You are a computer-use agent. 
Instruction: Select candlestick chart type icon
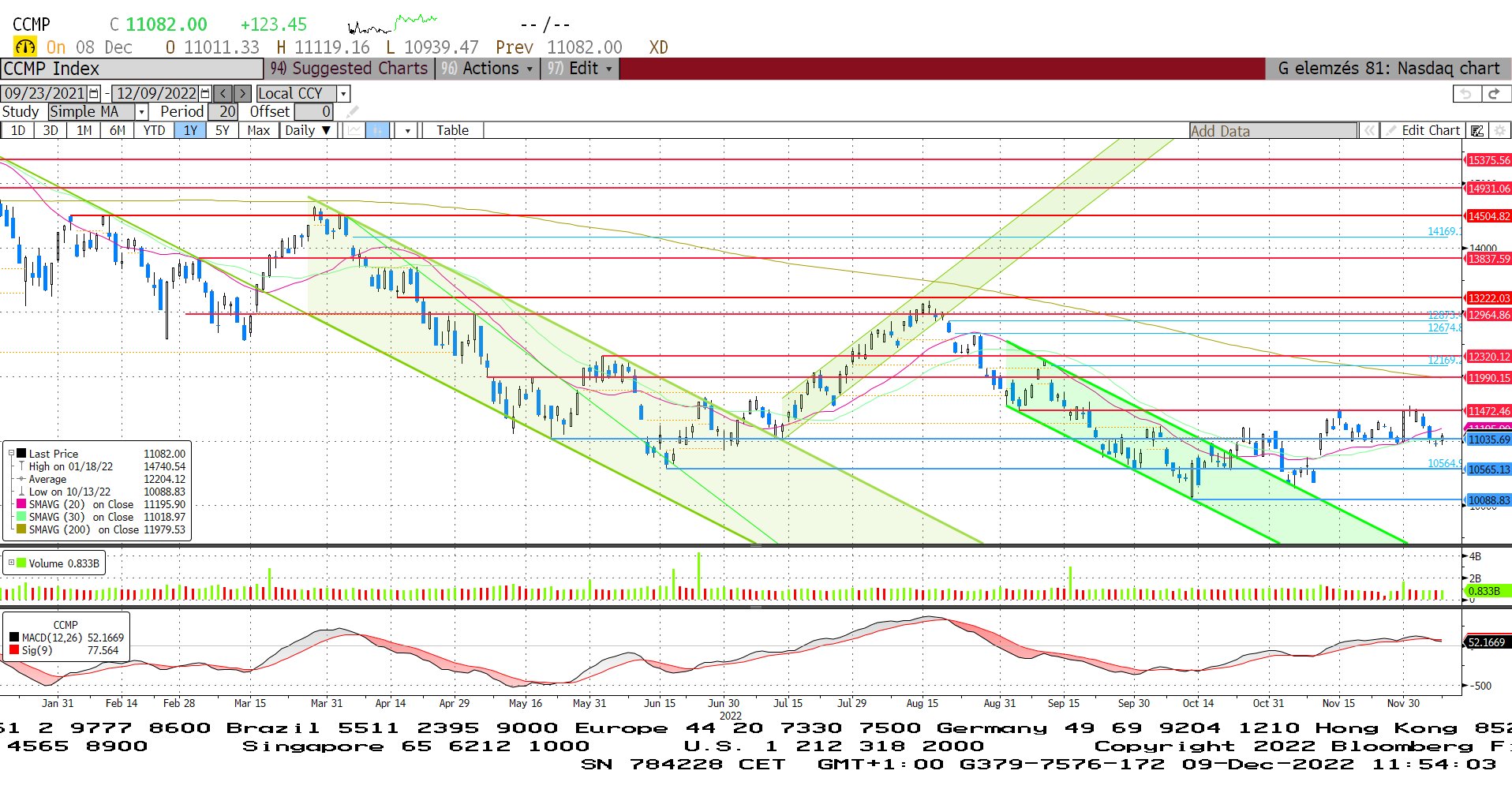point(378,130)
